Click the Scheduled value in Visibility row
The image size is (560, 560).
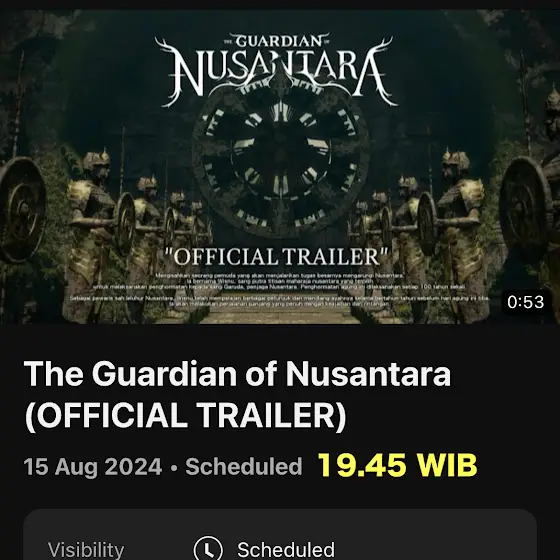(x=286, y=549)
